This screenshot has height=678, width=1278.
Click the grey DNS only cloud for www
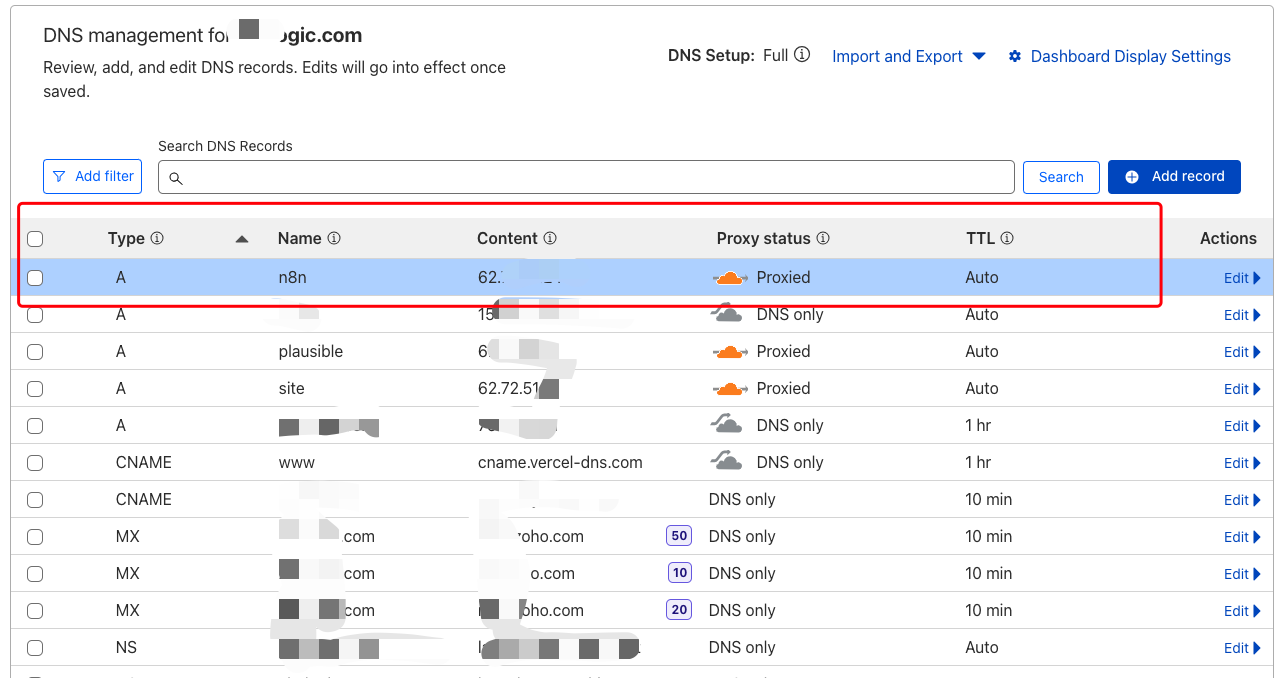pos(727,462)
